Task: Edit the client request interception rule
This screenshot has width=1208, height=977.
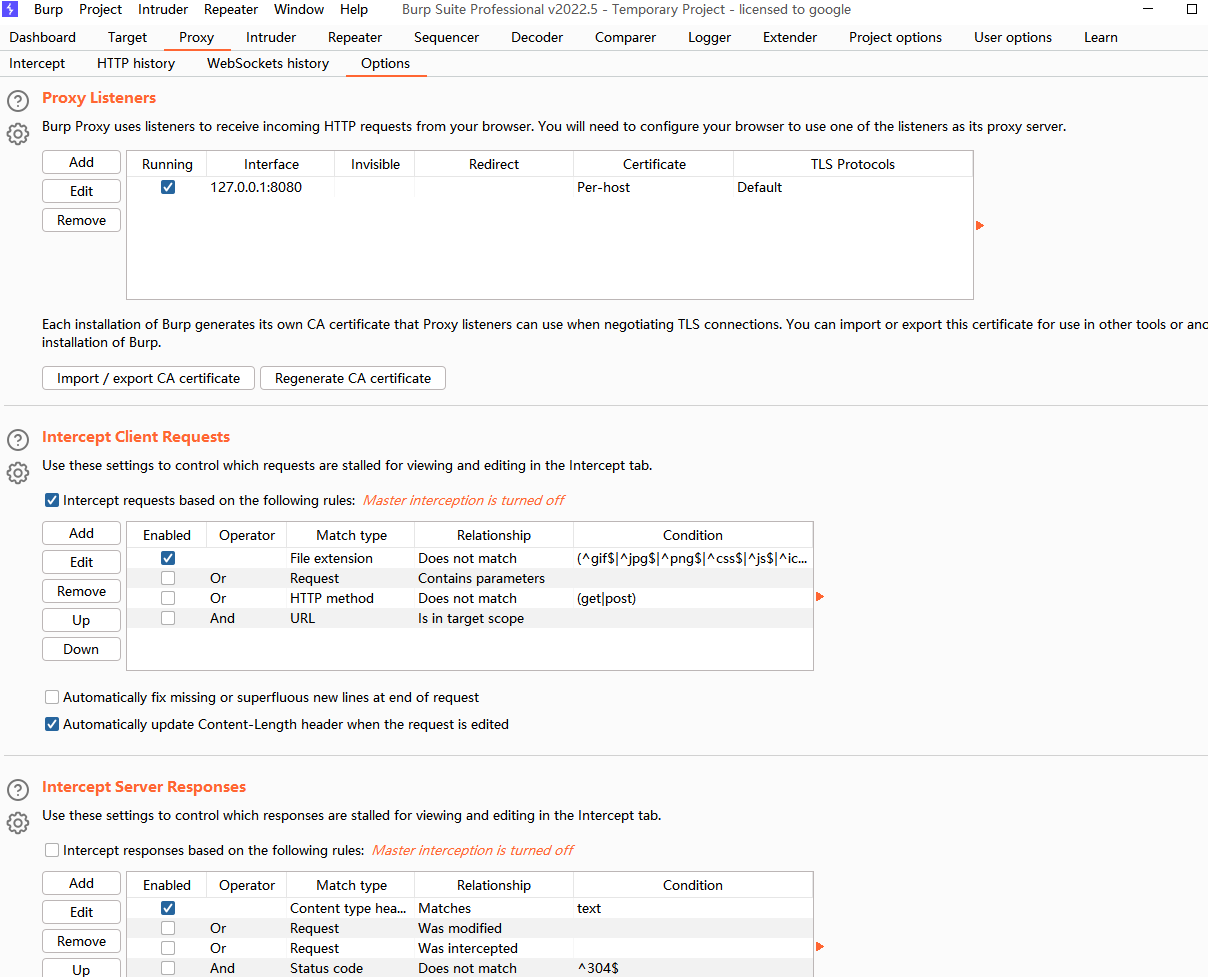Action: pos(81,562)
